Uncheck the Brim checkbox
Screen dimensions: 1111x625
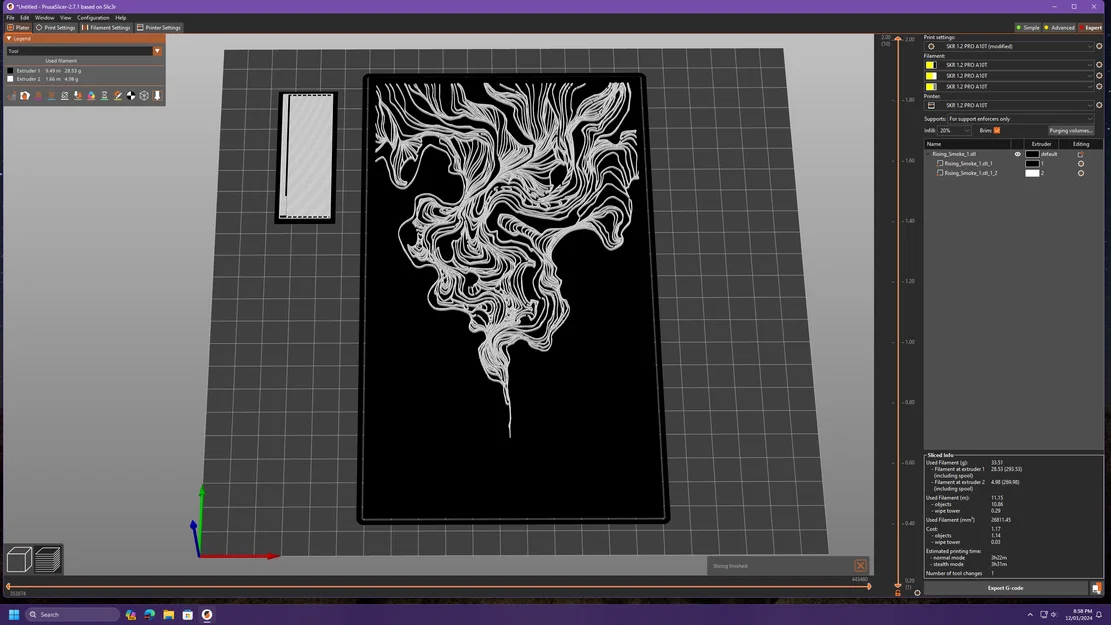[x=997, y=130]
